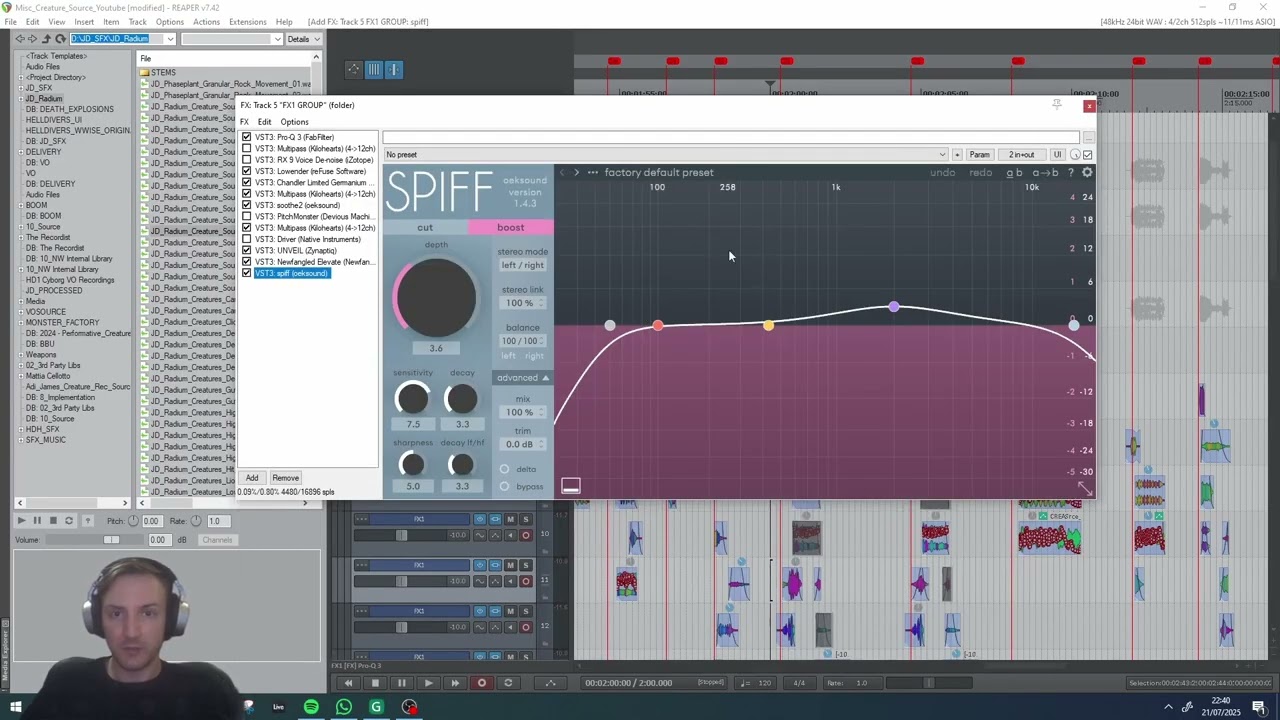The height and width of the screenshot is (720, 1280).
Task: Select next spiff preset arrow
Action: [x=576, y=173]
